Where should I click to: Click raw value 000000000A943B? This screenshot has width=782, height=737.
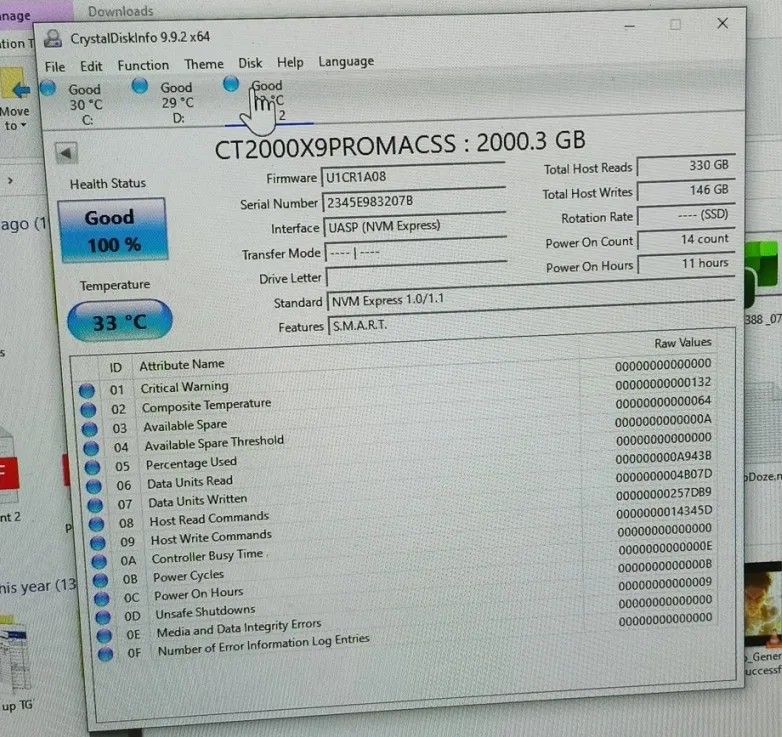coord(664,457)
